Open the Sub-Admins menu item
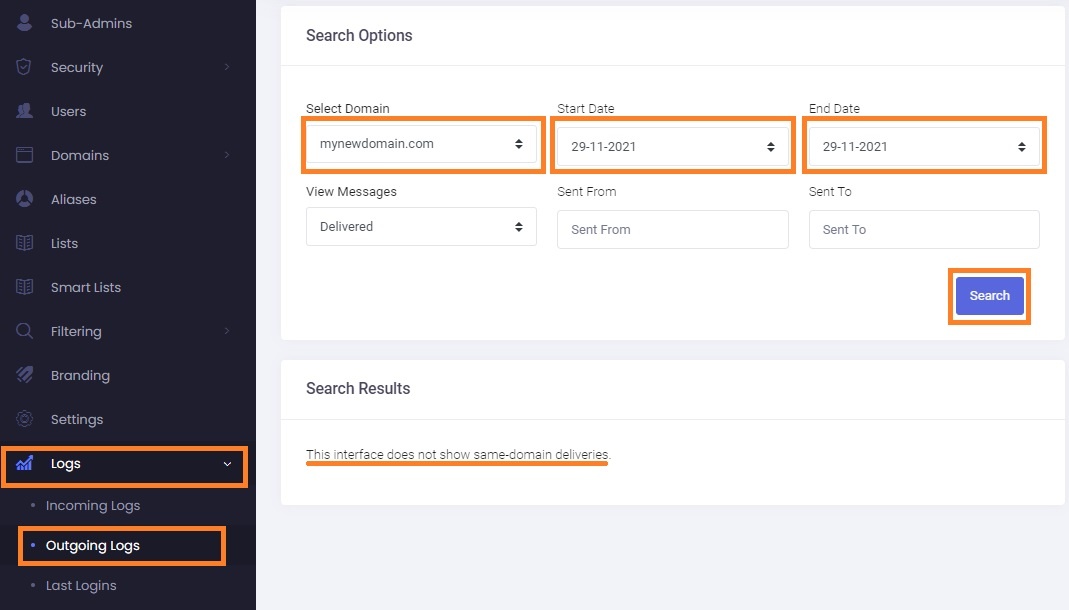The width and height of the screenshot is (1069, 610). tap(91, 23)
